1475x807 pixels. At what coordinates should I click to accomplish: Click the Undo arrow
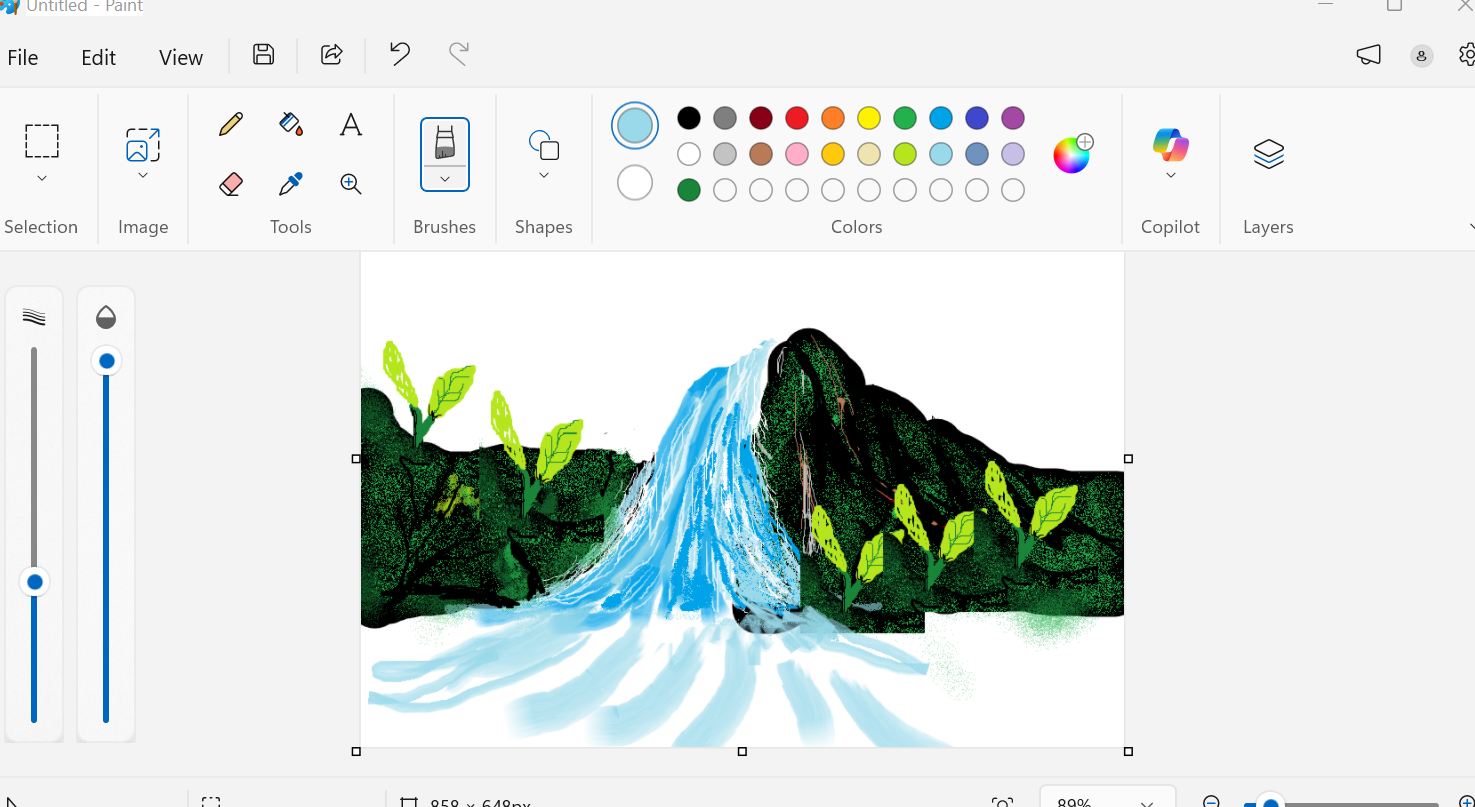pos(399,54)
